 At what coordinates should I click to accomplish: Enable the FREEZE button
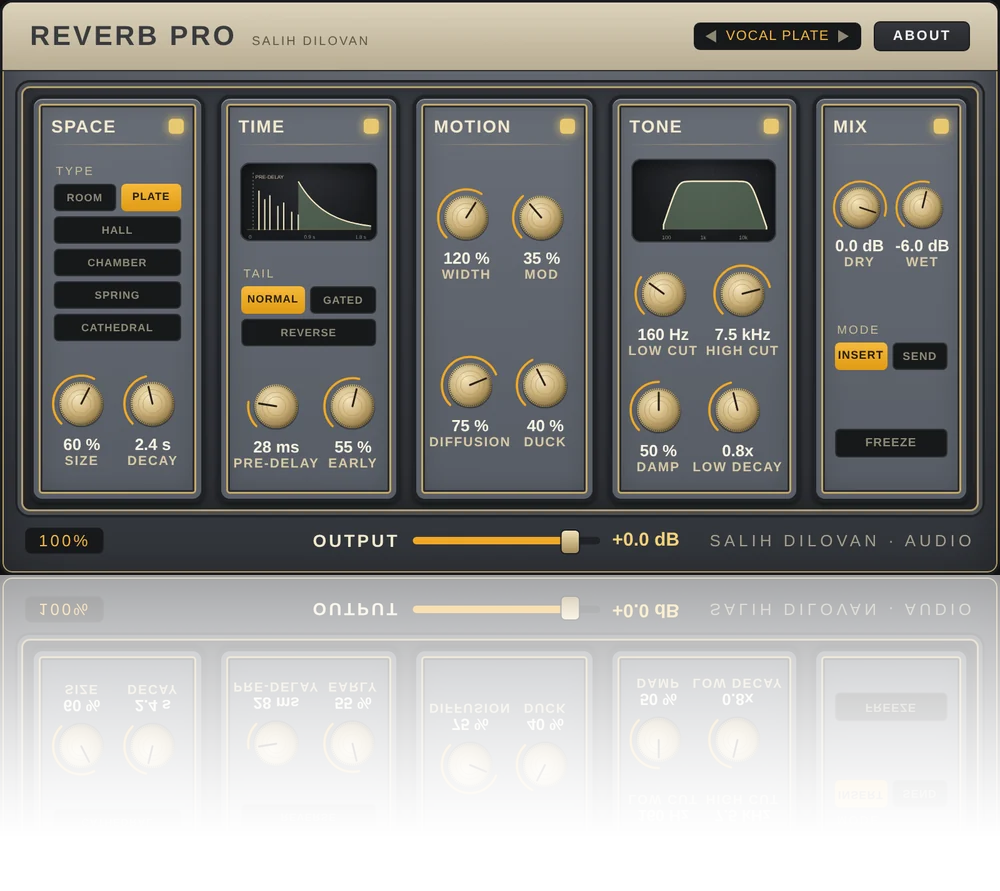(890, 443)
